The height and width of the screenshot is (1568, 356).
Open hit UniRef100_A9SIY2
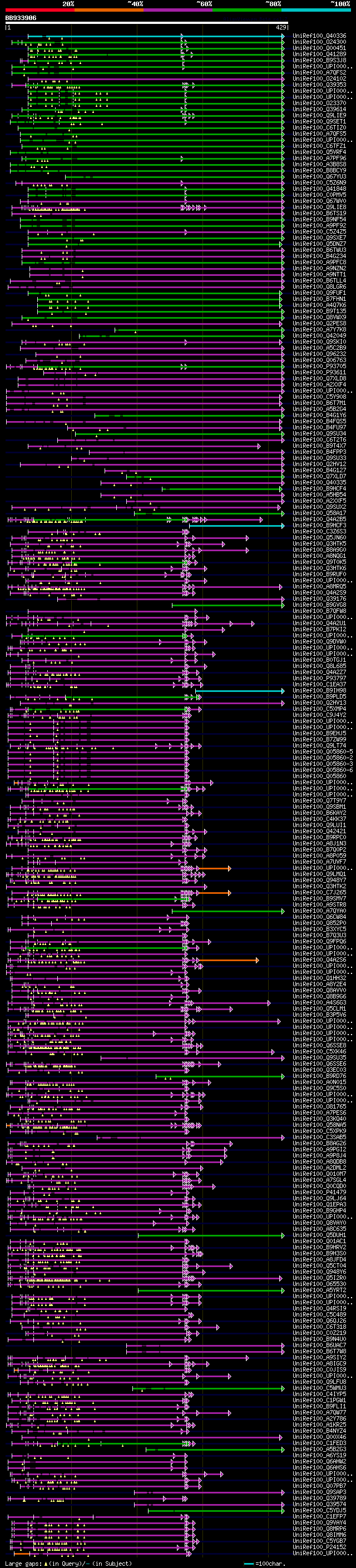tap(319, 1357)
